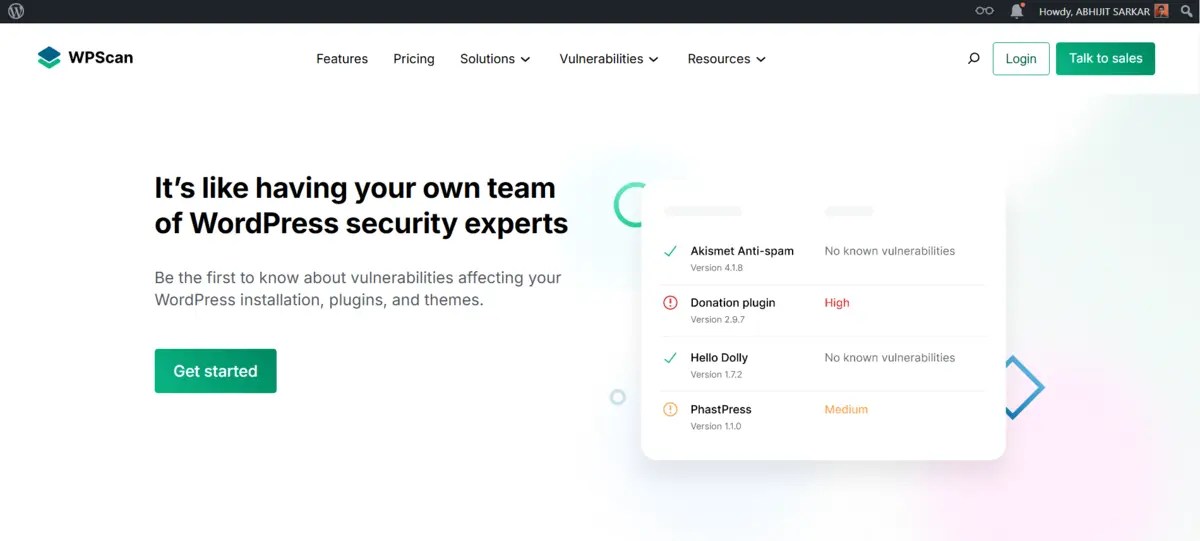The height and width of the screenshot is (541, 1200).
Task: Click Akismet's No known vulnerabilities text
Action: [x=890, y=251]
